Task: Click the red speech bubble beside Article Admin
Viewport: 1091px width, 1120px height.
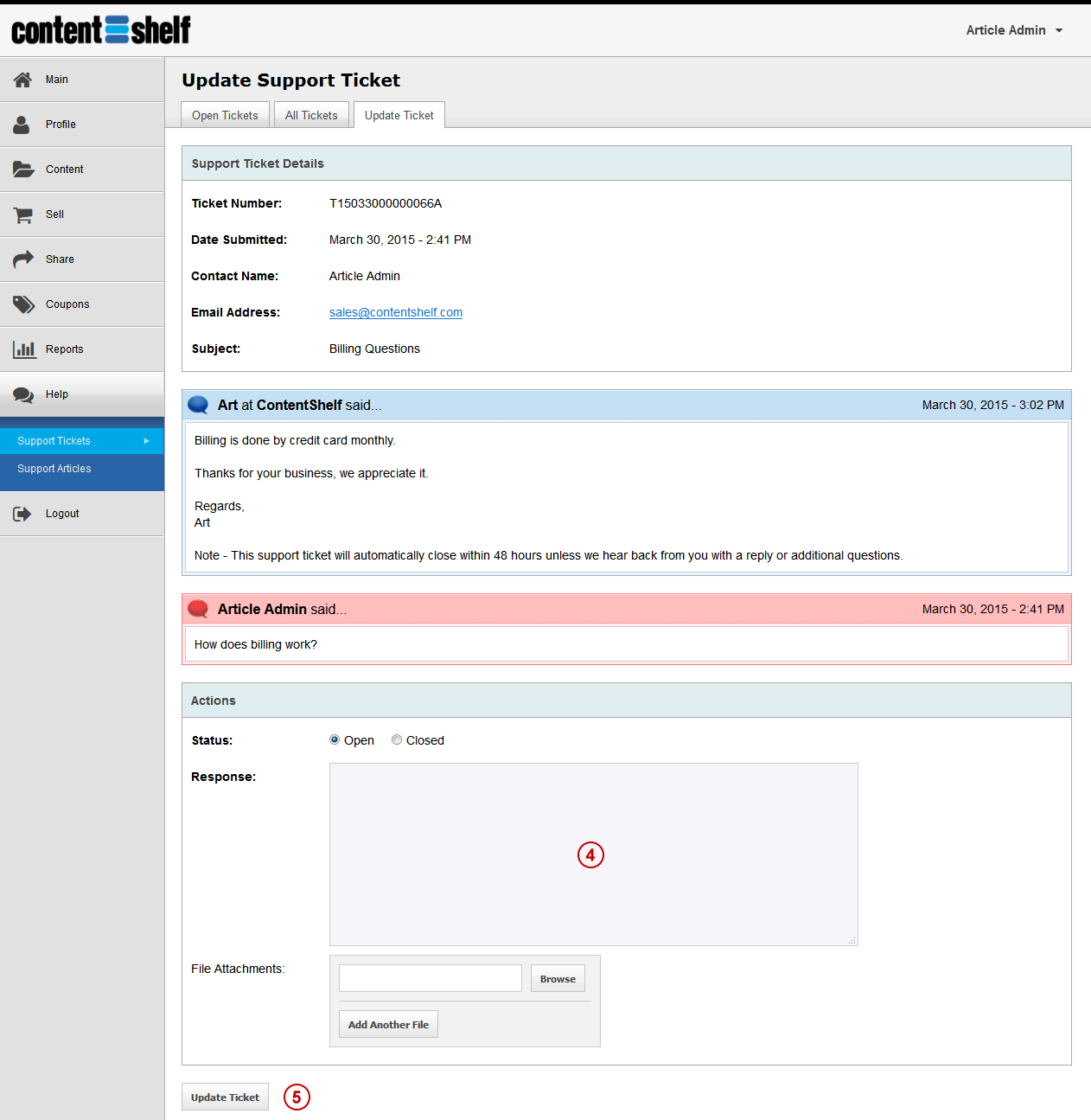Action: coord(198,609)
